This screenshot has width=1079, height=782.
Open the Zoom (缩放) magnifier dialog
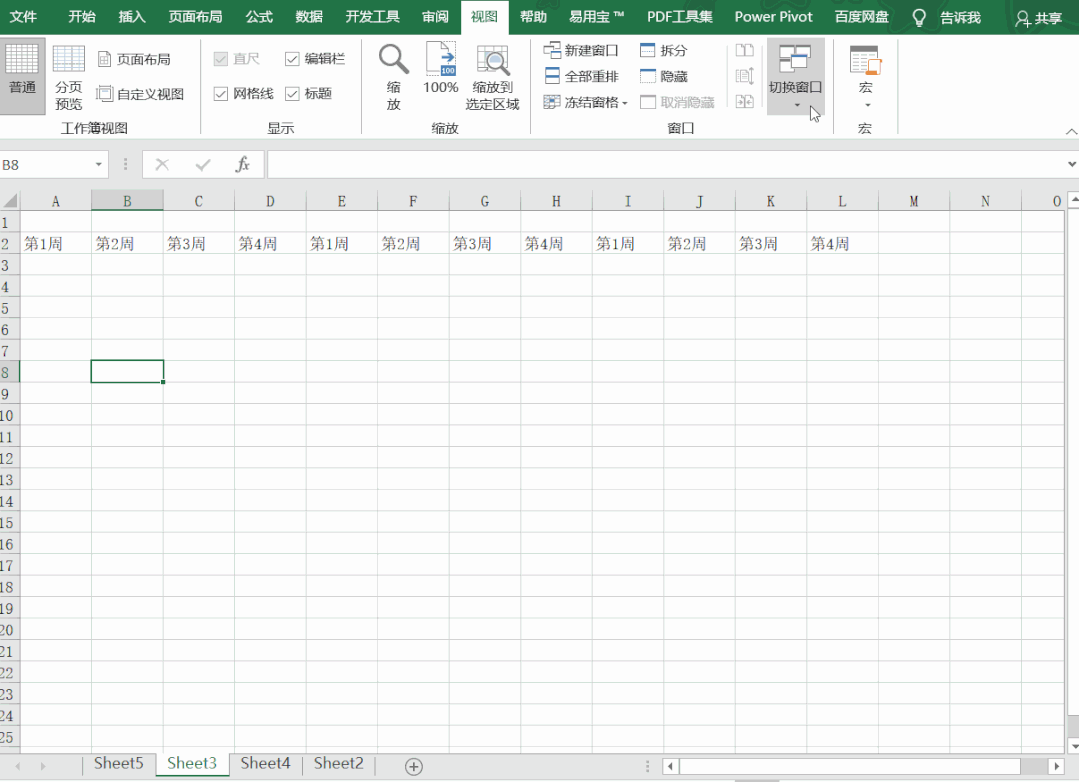coord(394,76)
